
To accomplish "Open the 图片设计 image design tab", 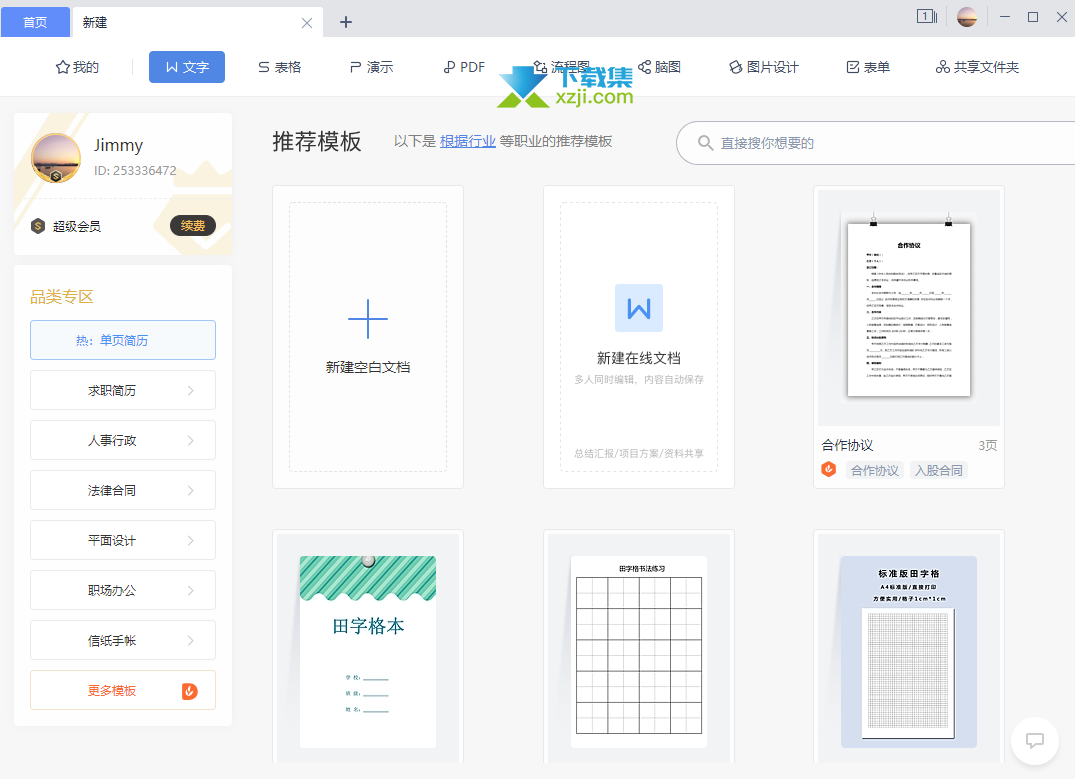I will click(x=763, y=67).
